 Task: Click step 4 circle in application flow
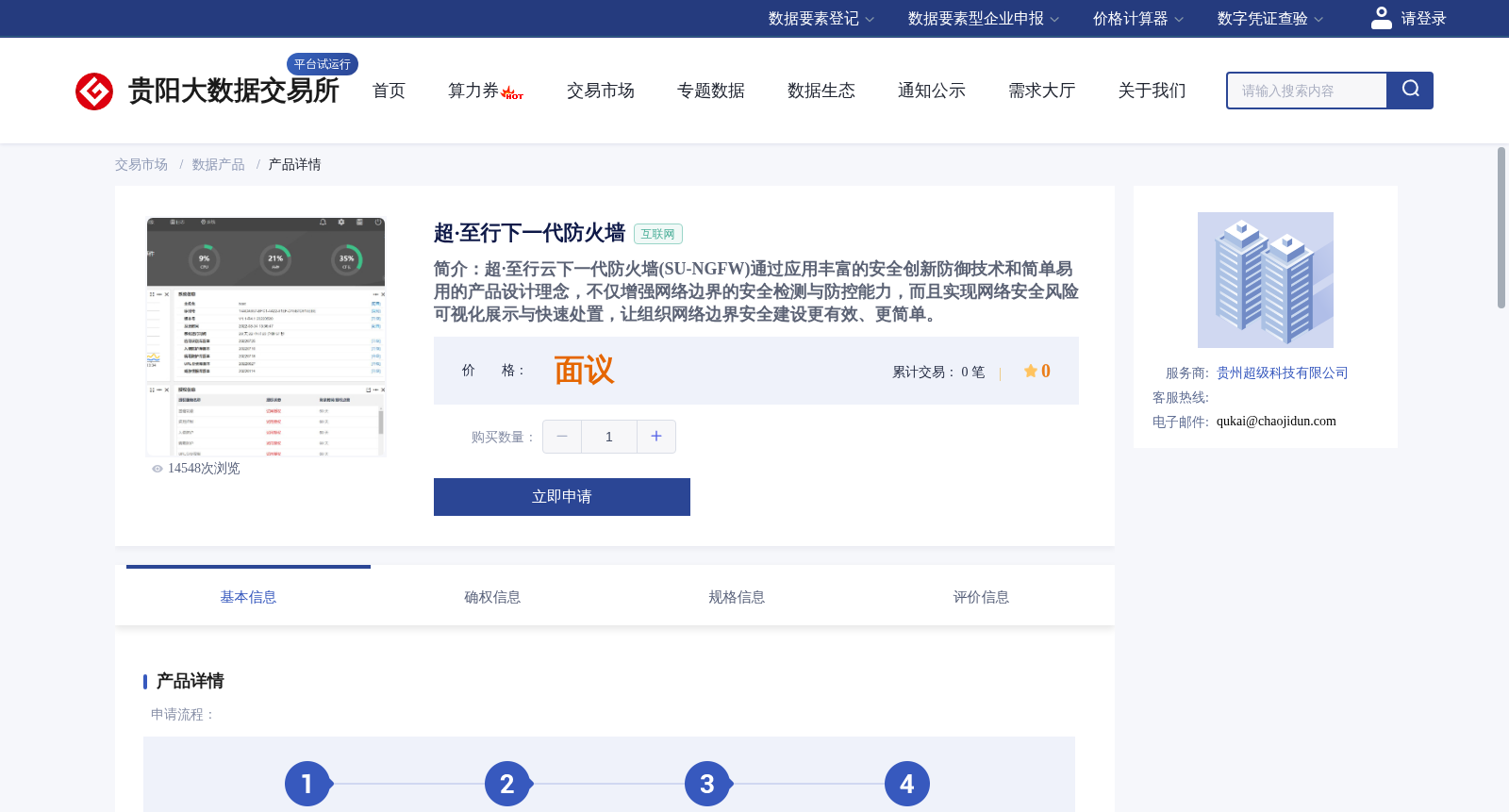pyautogui.click(x=907, y=784)
